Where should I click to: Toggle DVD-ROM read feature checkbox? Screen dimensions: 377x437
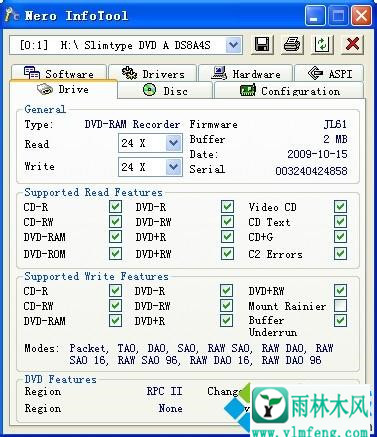pyautogui.click(x=115, y=254)
